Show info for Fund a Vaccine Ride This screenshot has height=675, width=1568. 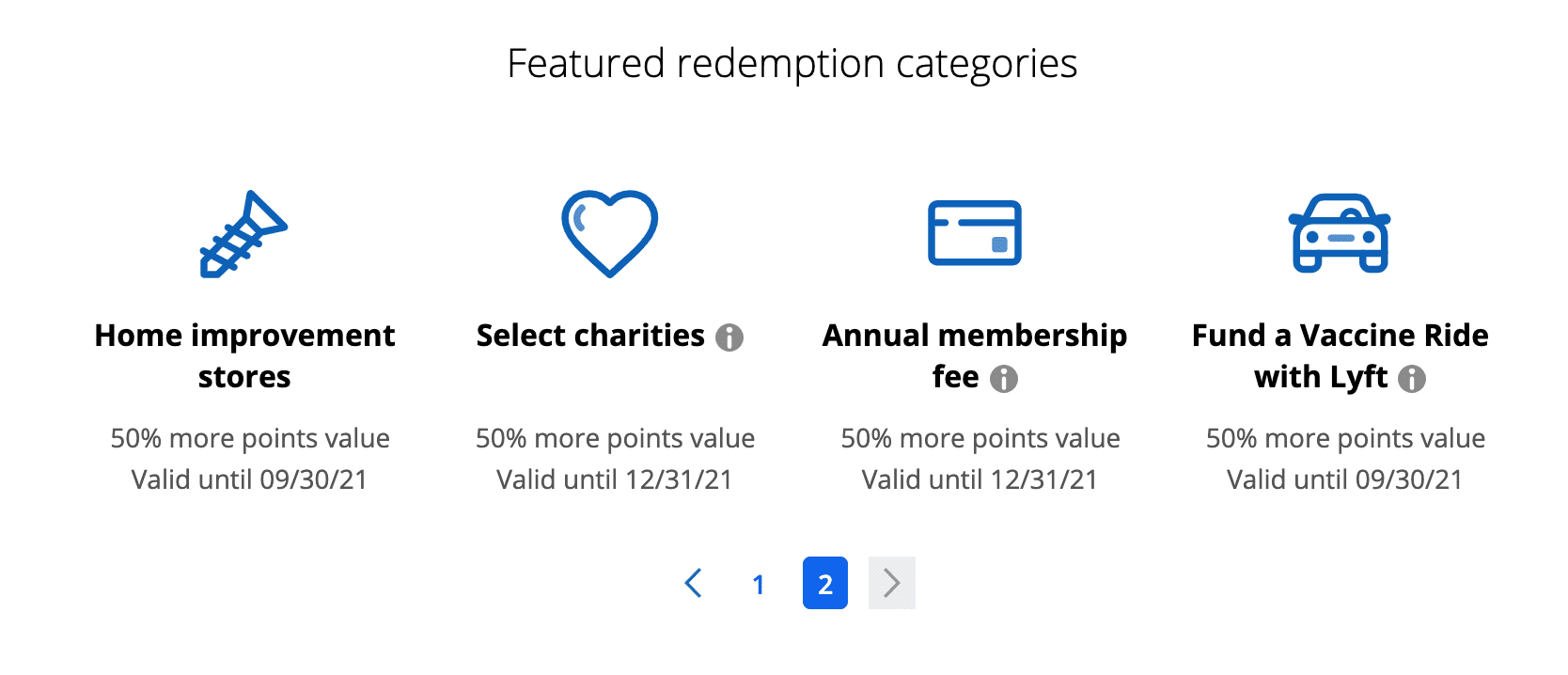1412,379
